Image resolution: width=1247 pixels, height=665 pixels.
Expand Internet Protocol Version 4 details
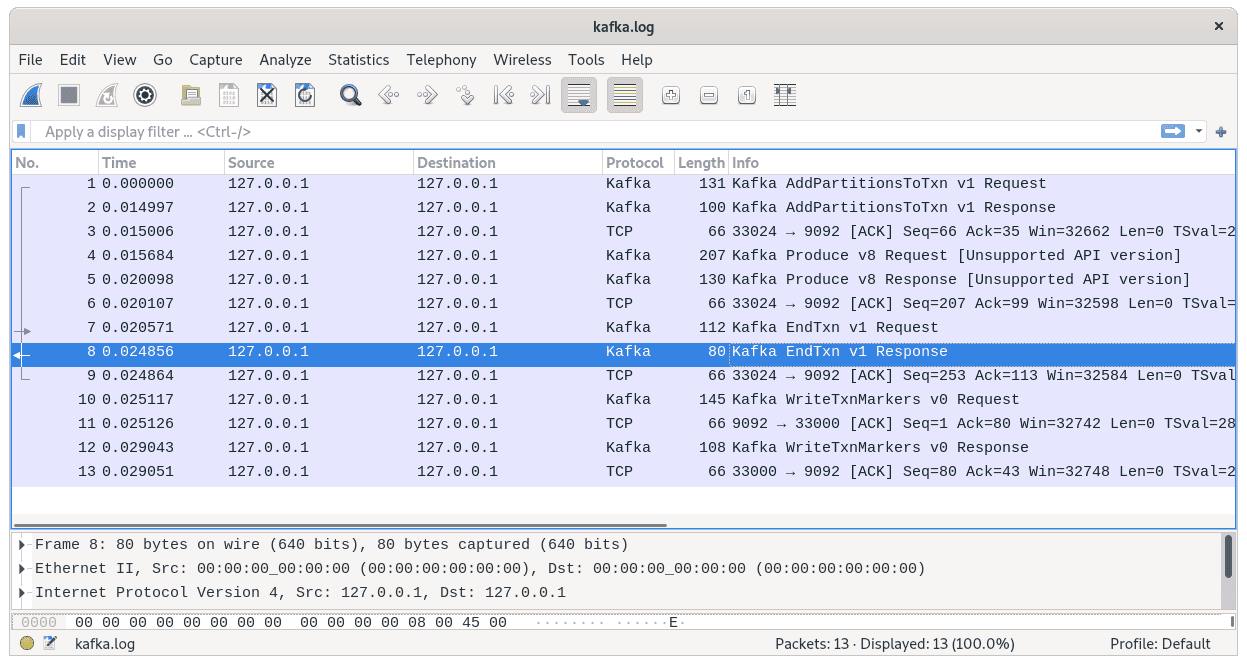coord(22,593)
